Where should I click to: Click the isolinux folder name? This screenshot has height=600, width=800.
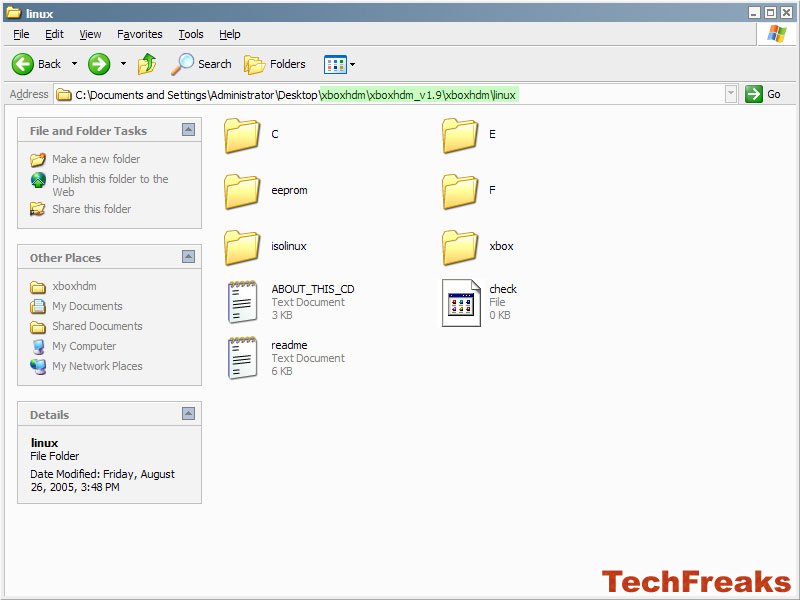[x=289, y=246]
